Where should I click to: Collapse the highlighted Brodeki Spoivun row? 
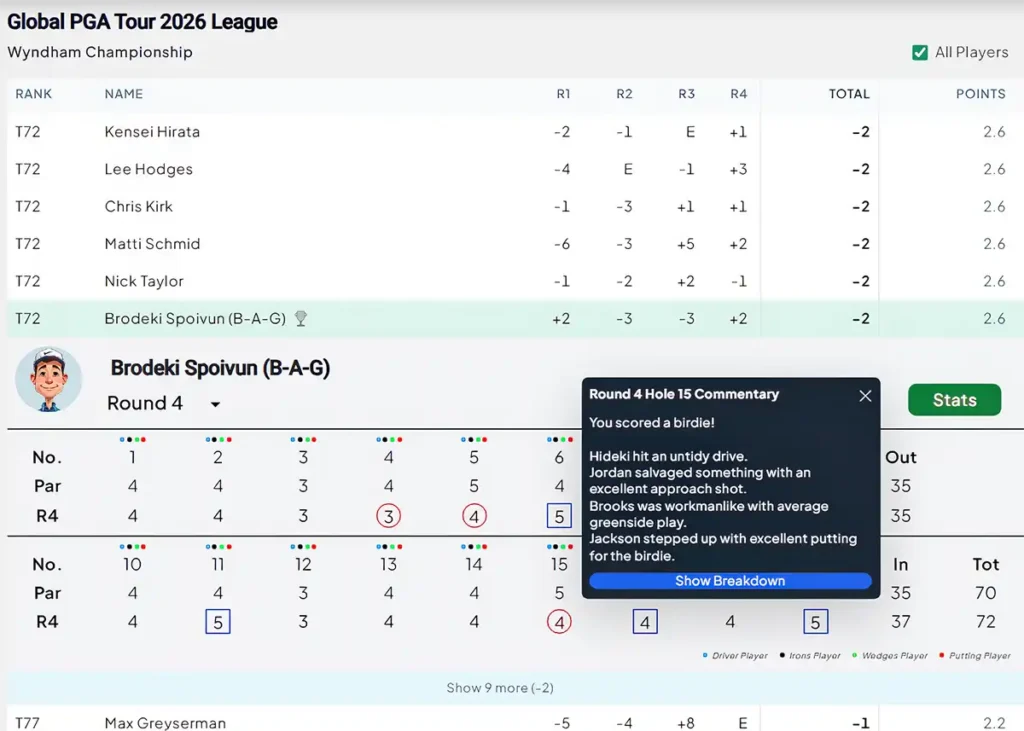512,319
